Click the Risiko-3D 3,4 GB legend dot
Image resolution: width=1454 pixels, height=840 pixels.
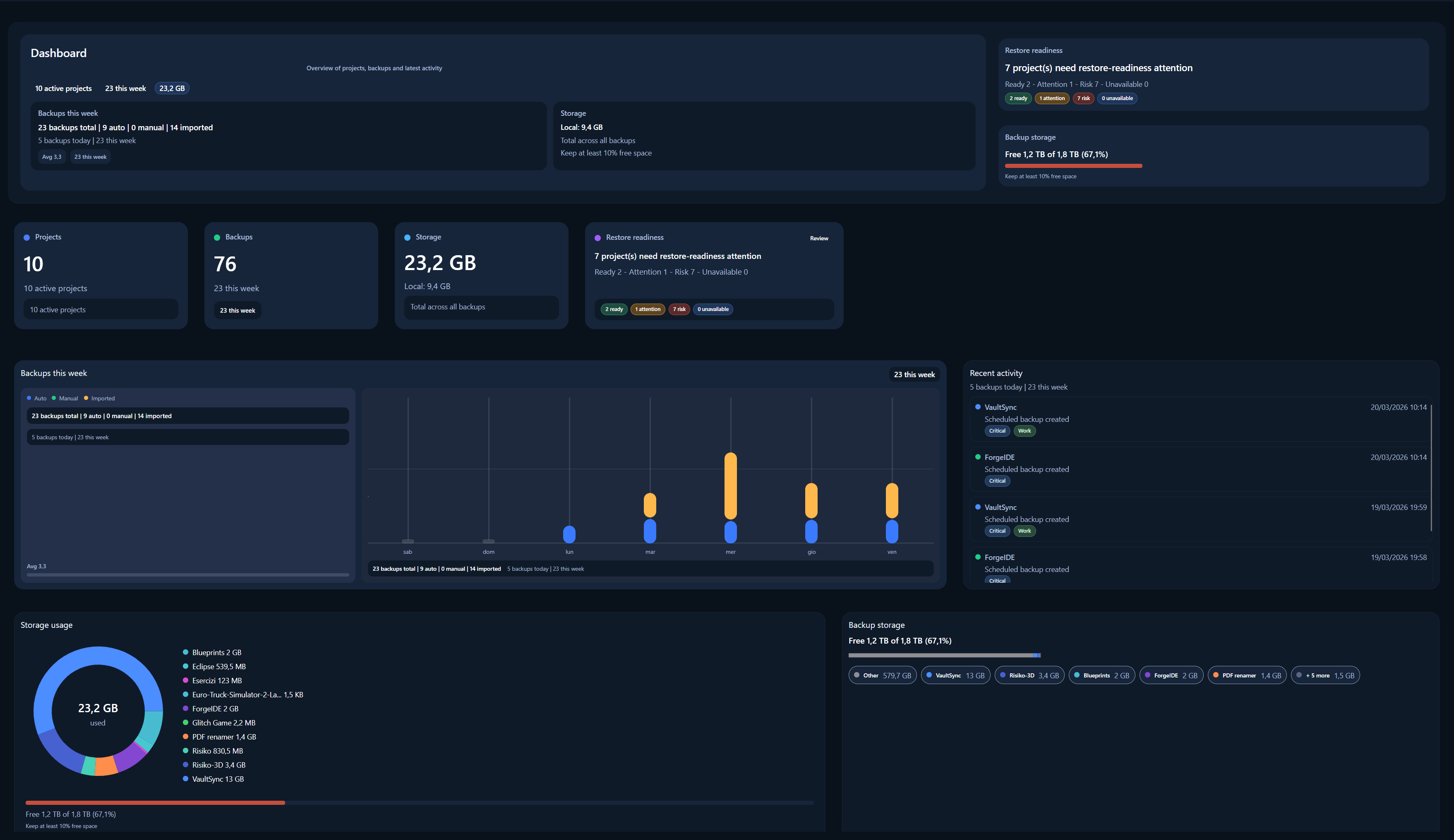(x=185, y=765)
